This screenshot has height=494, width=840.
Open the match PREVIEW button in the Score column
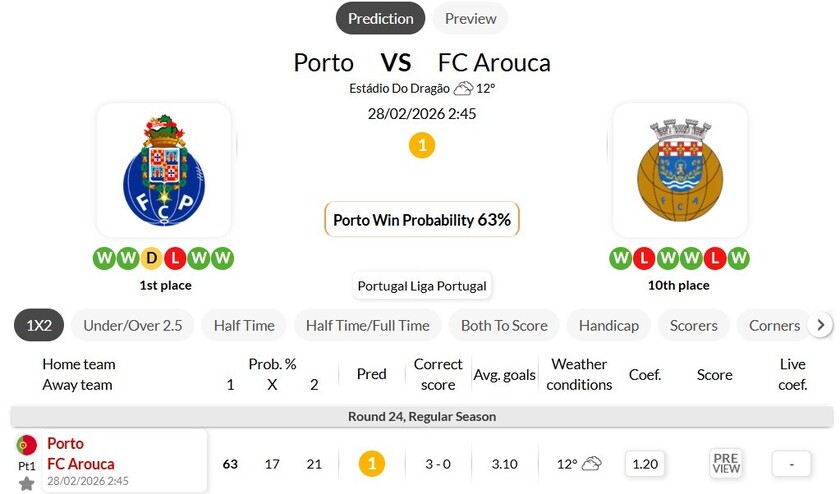pyautogui.click(x=726, y=463)
